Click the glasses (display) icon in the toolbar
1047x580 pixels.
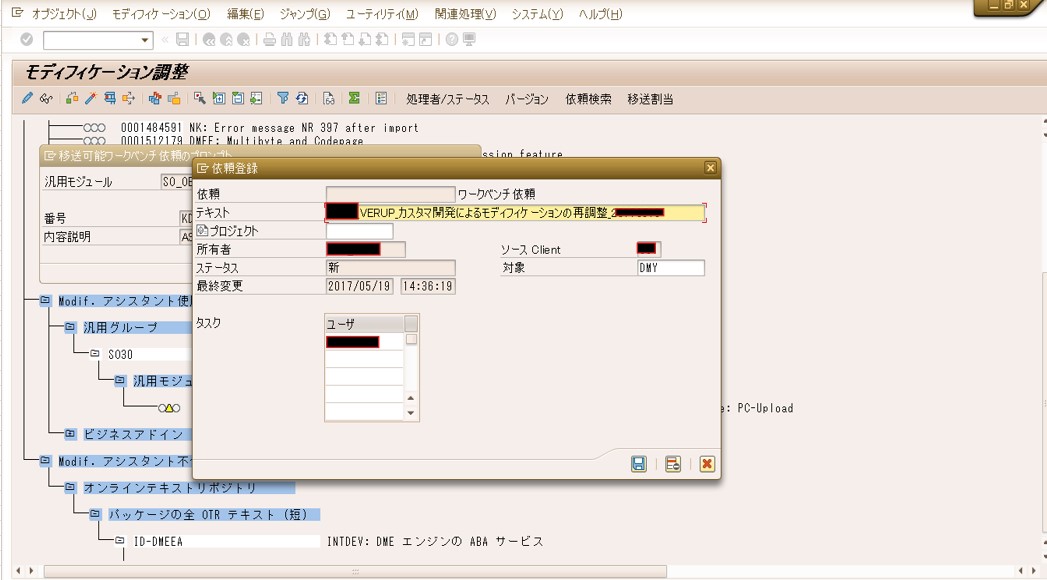46,99
